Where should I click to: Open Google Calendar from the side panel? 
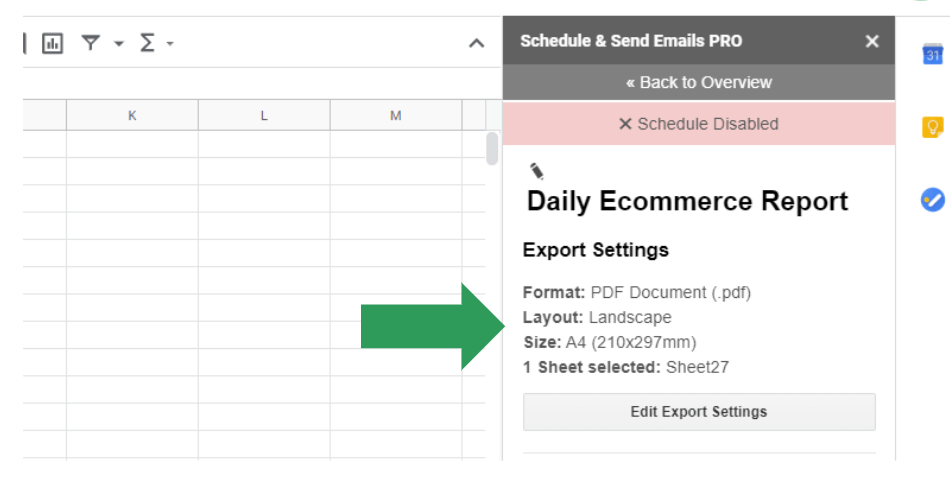pos(932,55)
